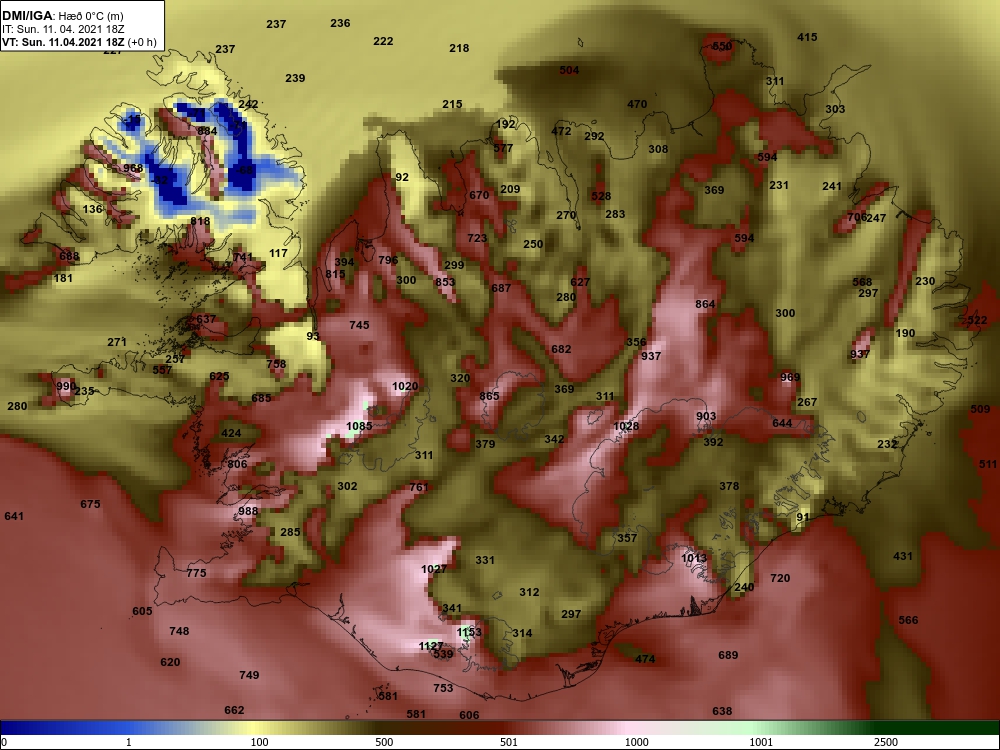Click the map value '312'
The height and width of the screenshot is (750, 1000).
click(529, 592)
